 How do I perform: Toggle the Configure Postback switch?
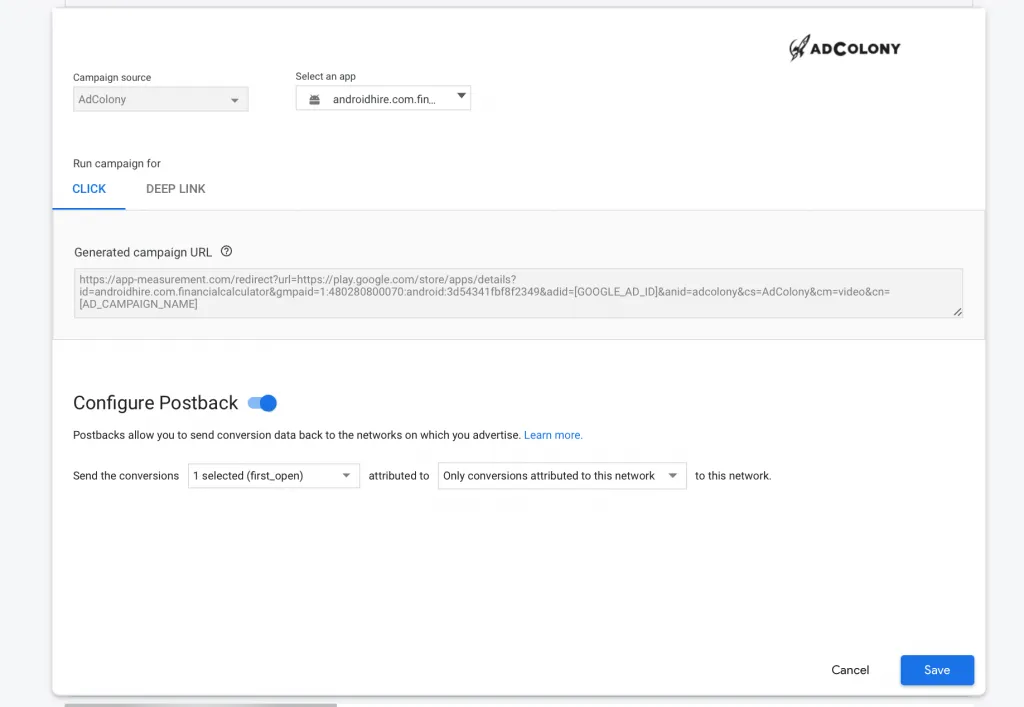pos(263,403)
